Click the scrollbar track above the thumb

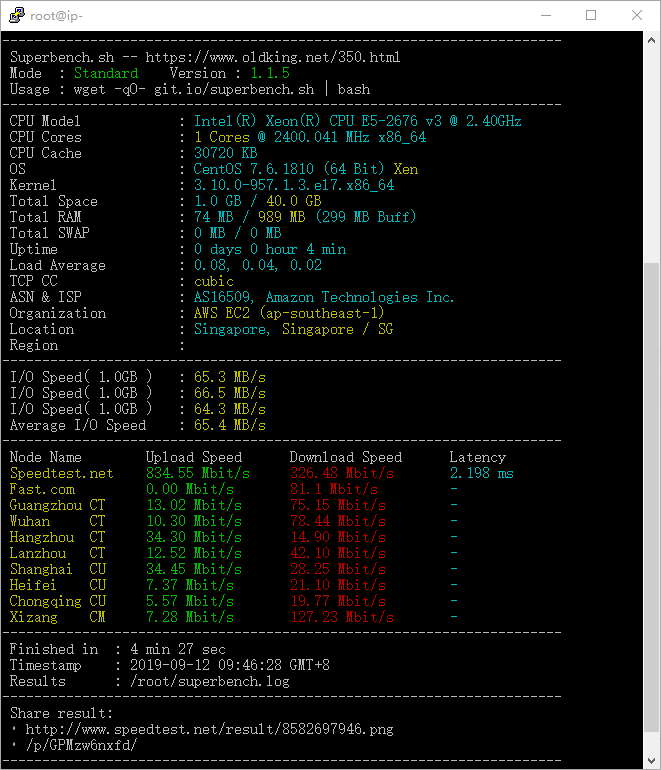(651, 150)
